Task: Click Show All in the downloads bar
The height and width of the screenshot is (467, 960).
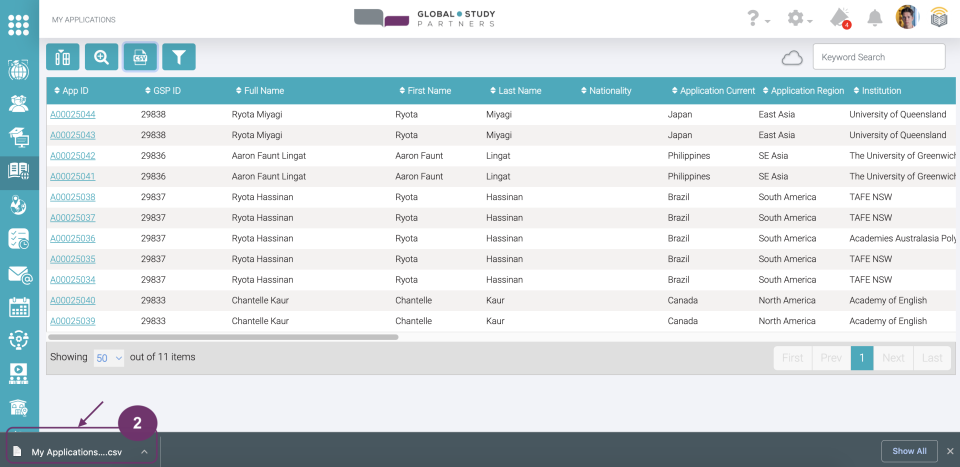Action: 909,451
